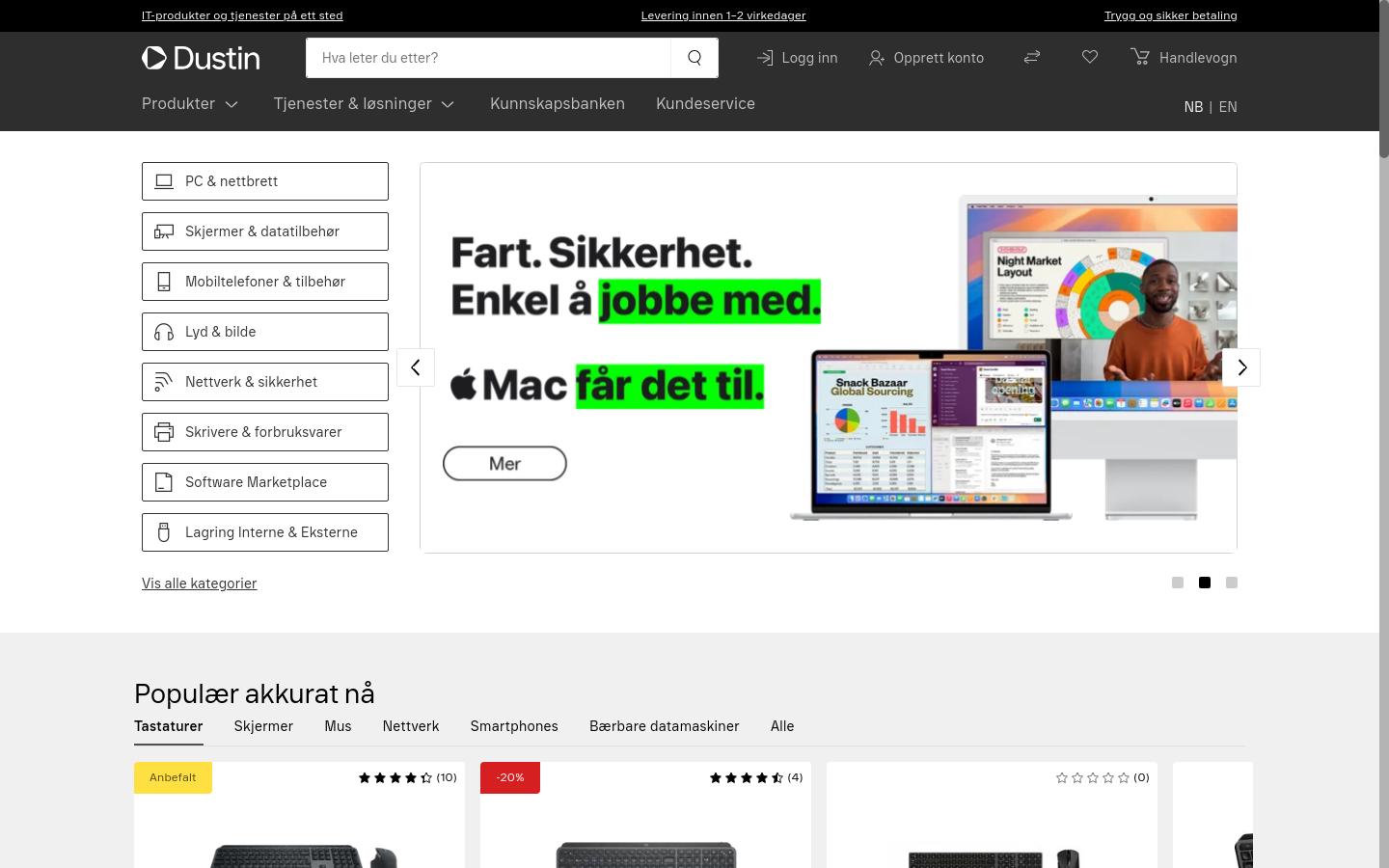Click the login arrow icon
The height and width of the screenshot is (868, 1389).
point(765,58)
